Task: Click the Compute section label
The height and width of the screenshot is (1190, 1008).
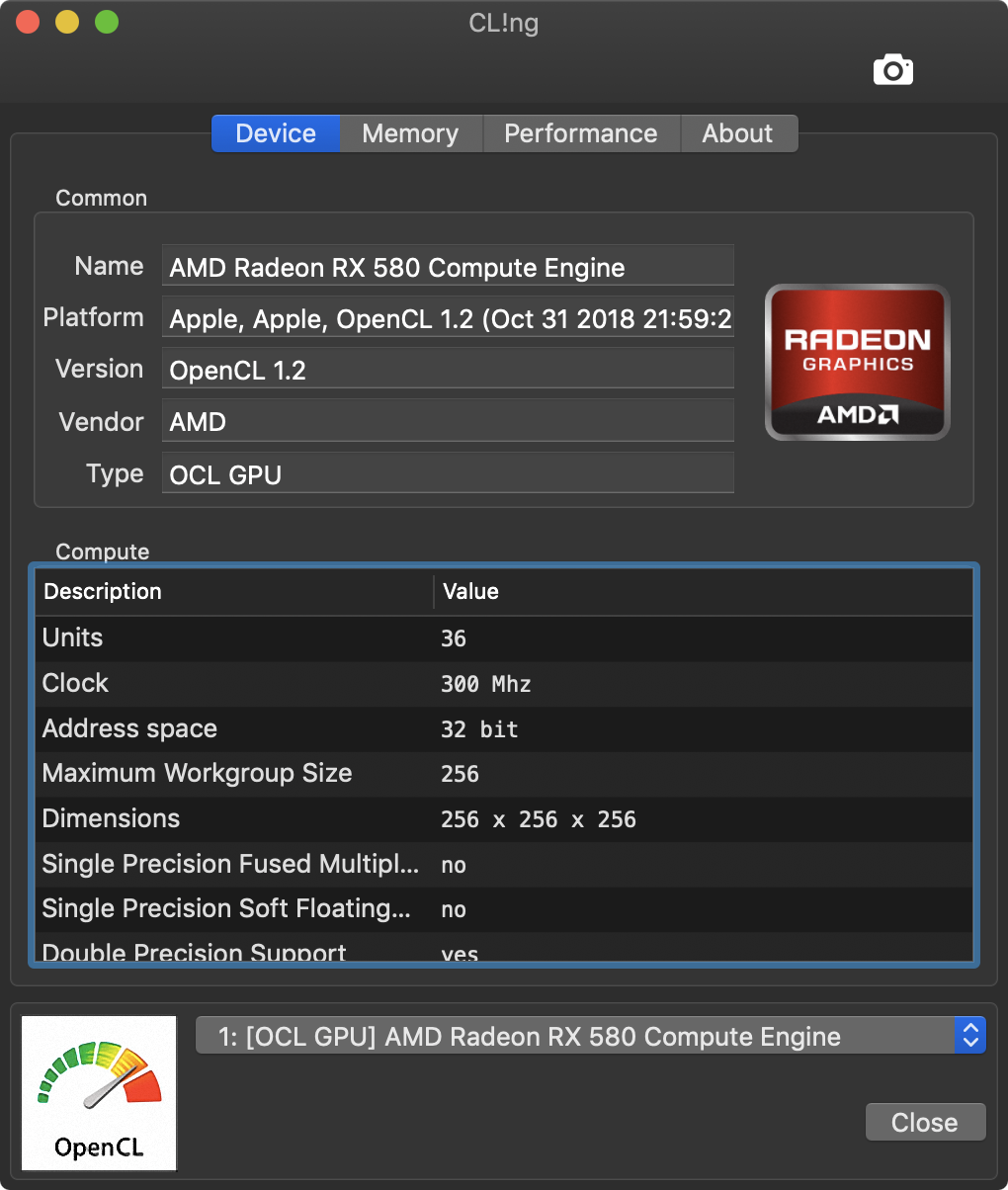Action: pos(103,552)
